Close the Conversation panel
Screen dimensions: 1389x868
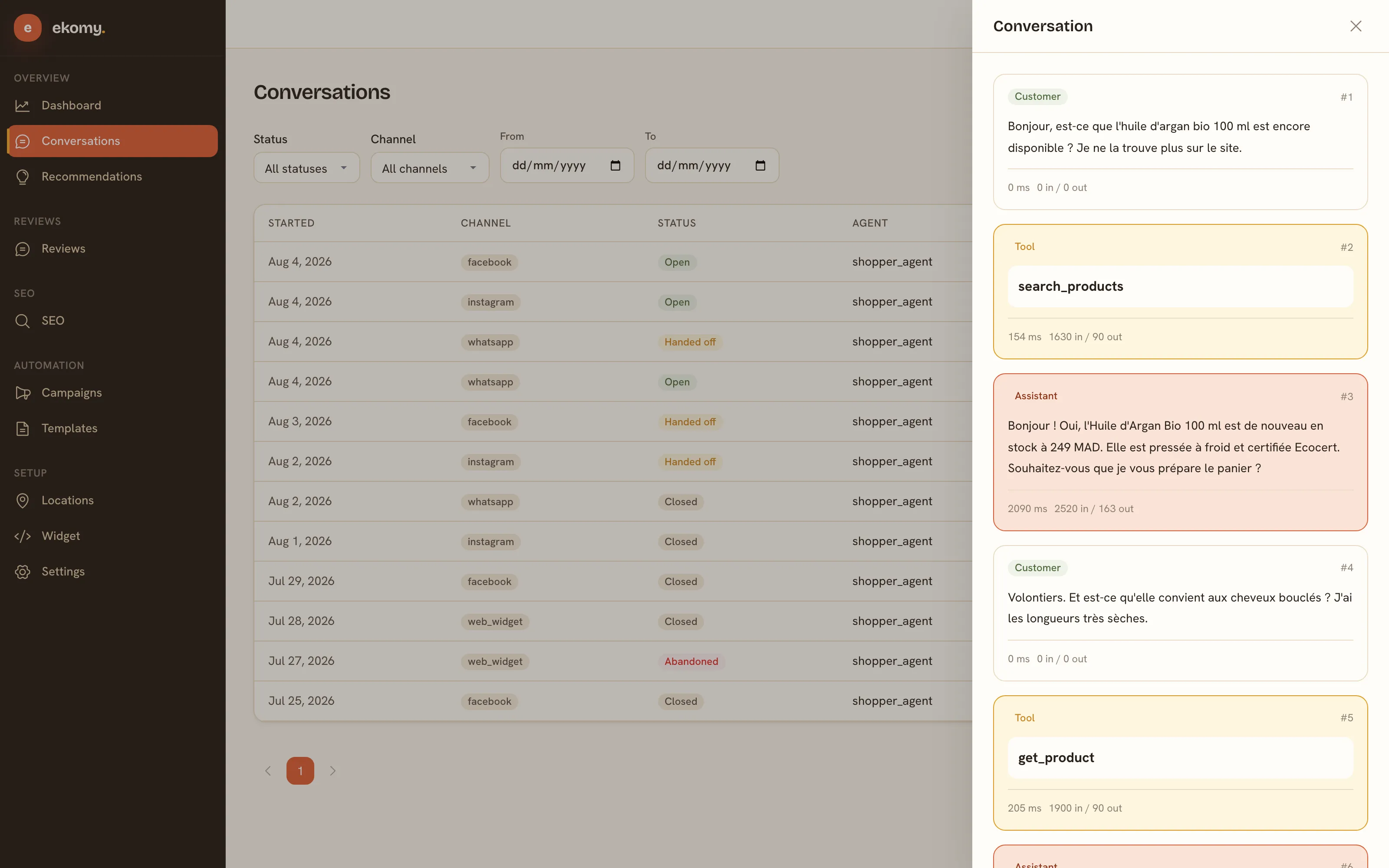click(1356, 26)
